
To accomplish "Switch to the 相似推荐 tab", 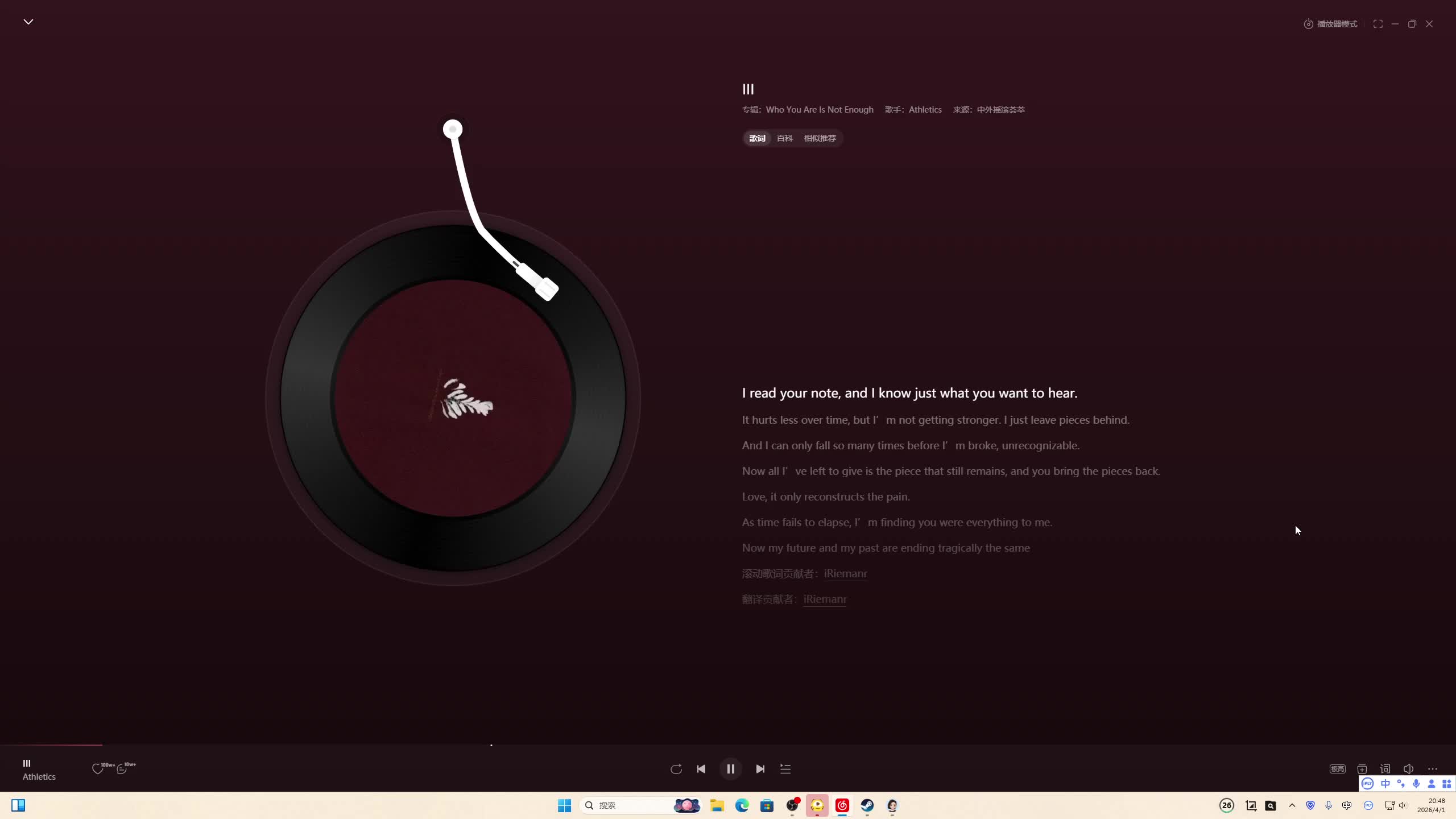I will (820, 138).
